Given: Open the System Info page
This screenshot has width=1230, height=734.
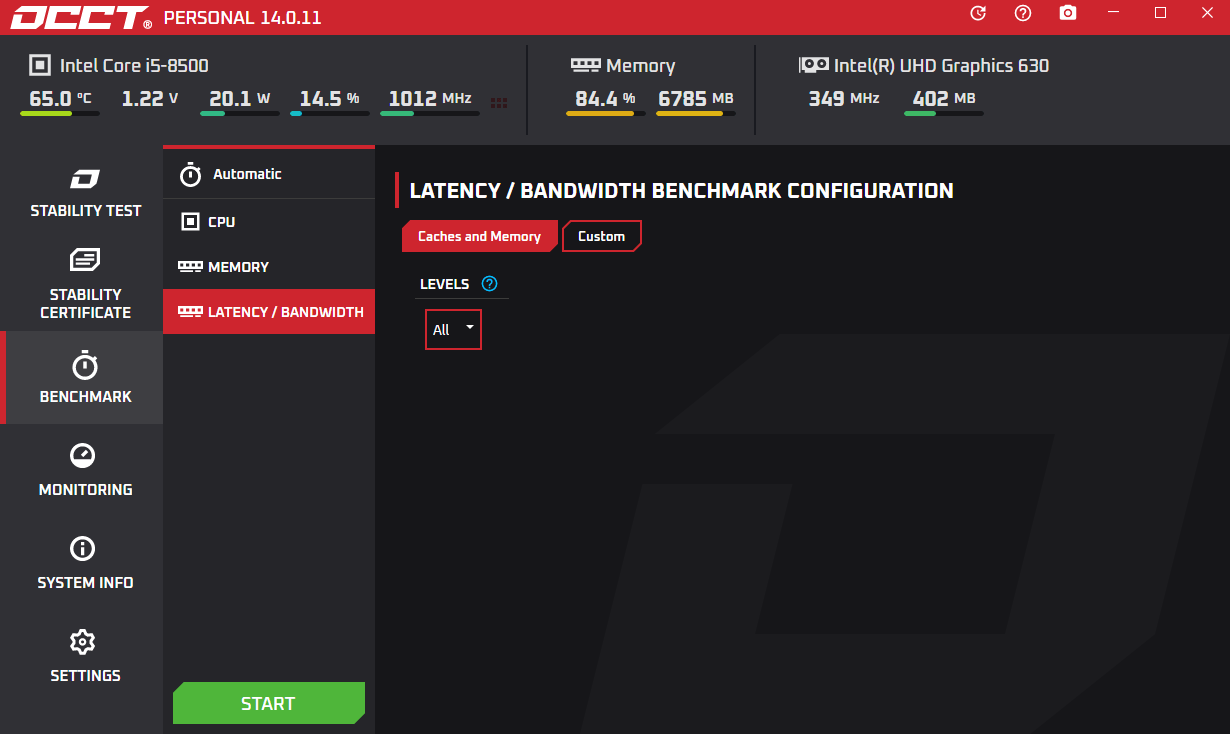Looking at the screenshot, I should pyautogui.click(x=85, y=563).
